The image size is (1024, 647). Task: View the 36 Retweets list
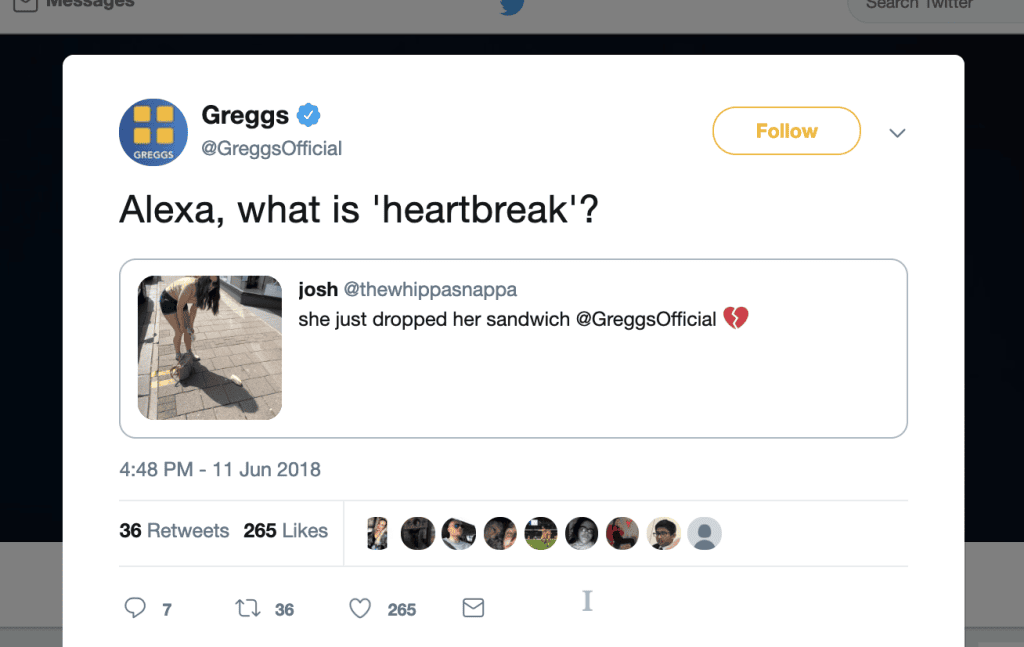pyautogui.click(x=174, y=531)
